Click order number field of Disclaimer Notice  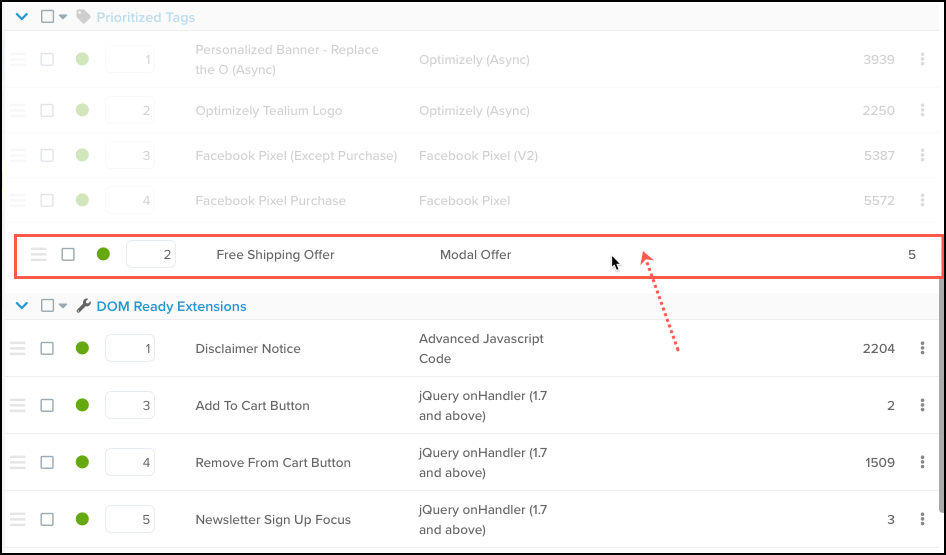130,349
